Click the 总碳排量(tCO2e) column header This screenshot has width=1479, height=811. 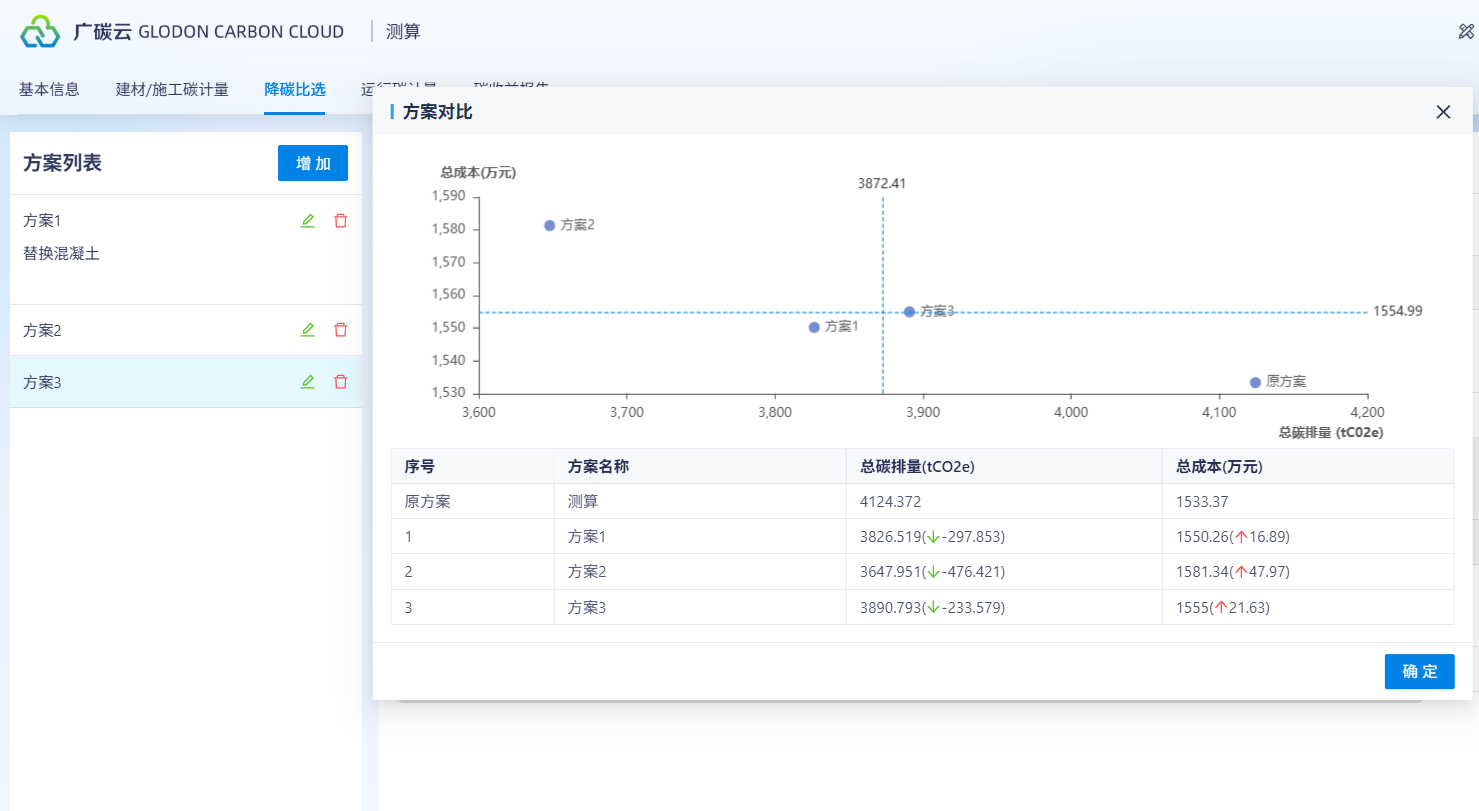917,466
